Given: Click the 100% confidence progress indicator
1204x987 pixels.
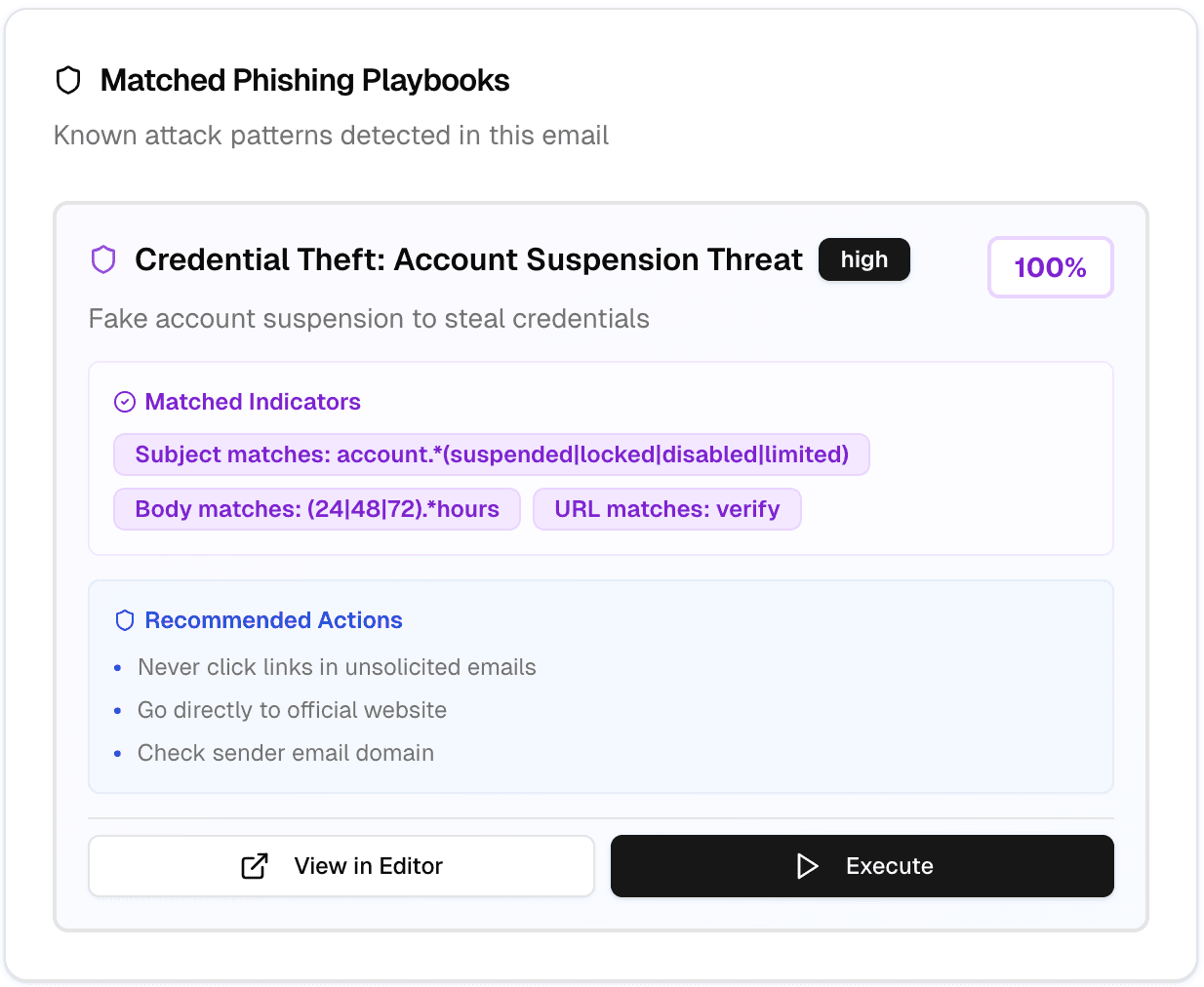Looking at the screenshot, I should (1051, 266).
